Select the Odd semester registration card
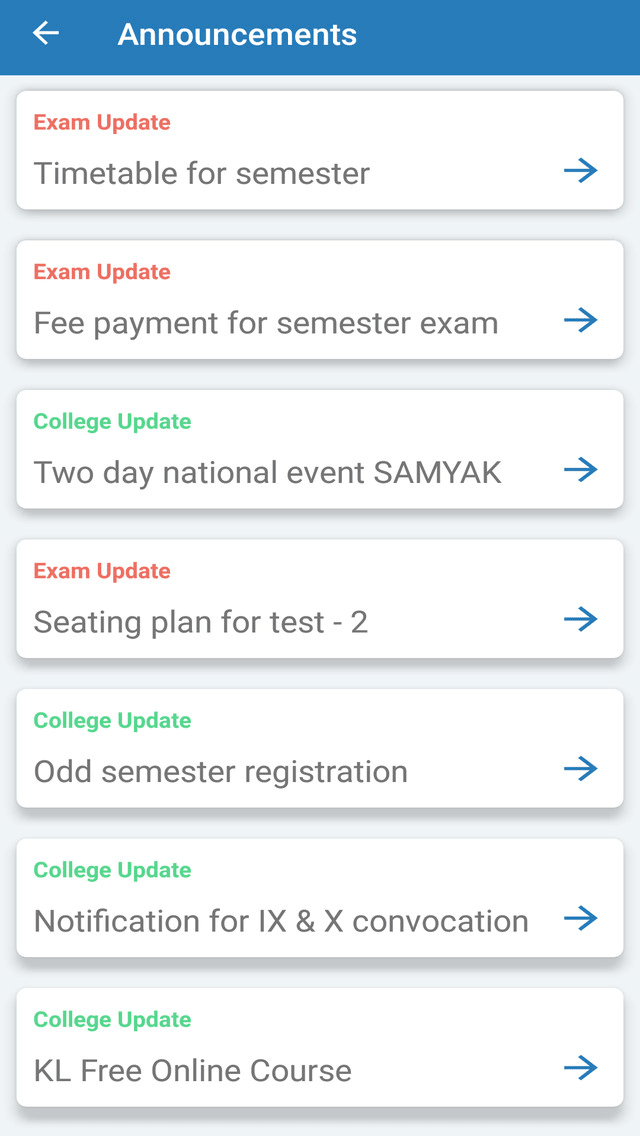Viewport: 640px width, 1136px height. pos(300,748)
